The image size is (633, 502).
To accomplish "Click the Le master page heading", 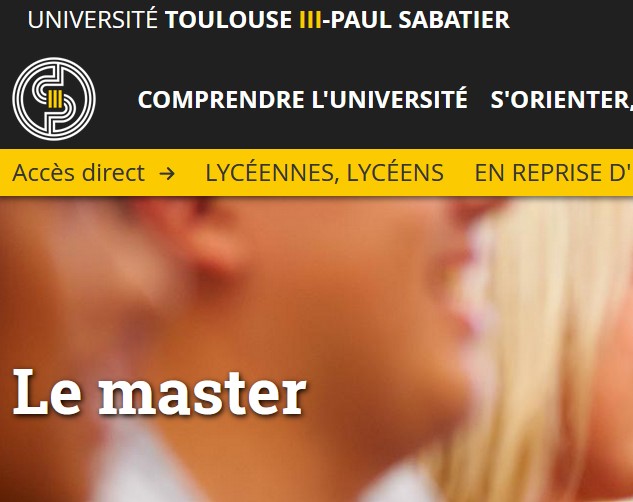I will click(159, 391).
